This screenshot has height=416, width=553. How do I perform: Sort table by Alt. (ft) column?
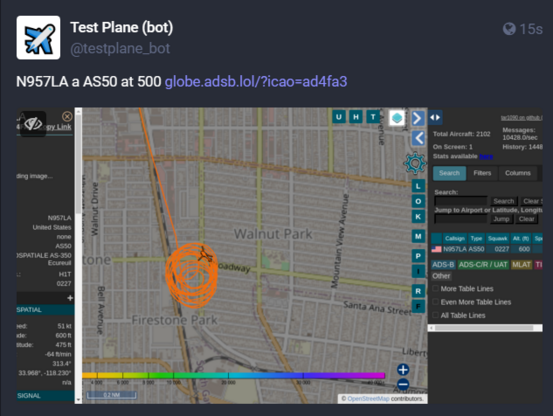click(521, 239)
